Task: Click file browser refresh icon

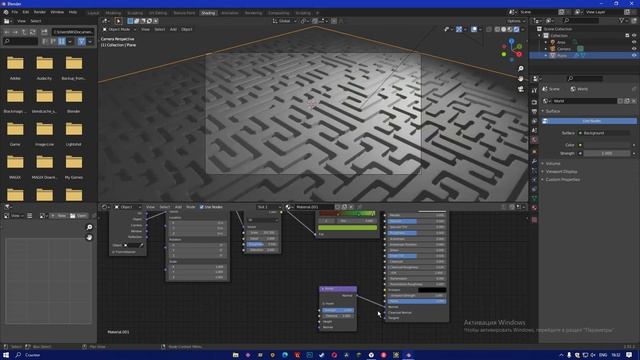Action: 33,32
